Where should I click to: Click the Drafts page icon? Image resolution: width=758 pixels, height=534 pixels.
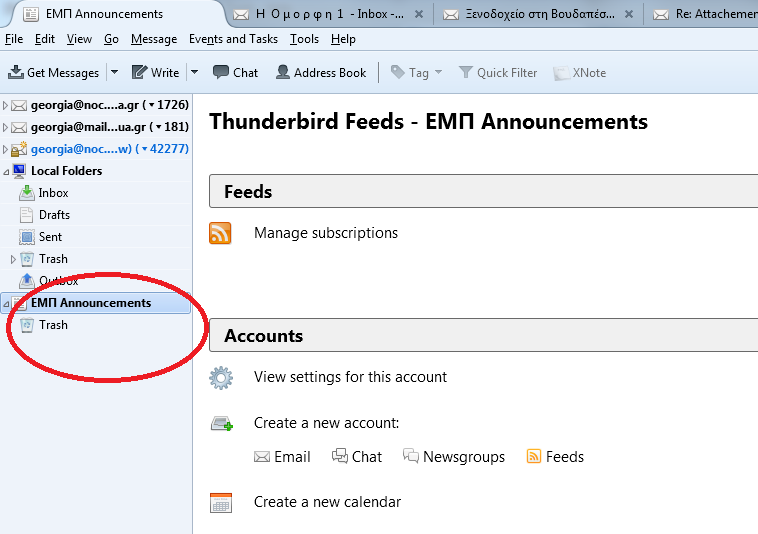pyautogui.click(x=27, y=215)
